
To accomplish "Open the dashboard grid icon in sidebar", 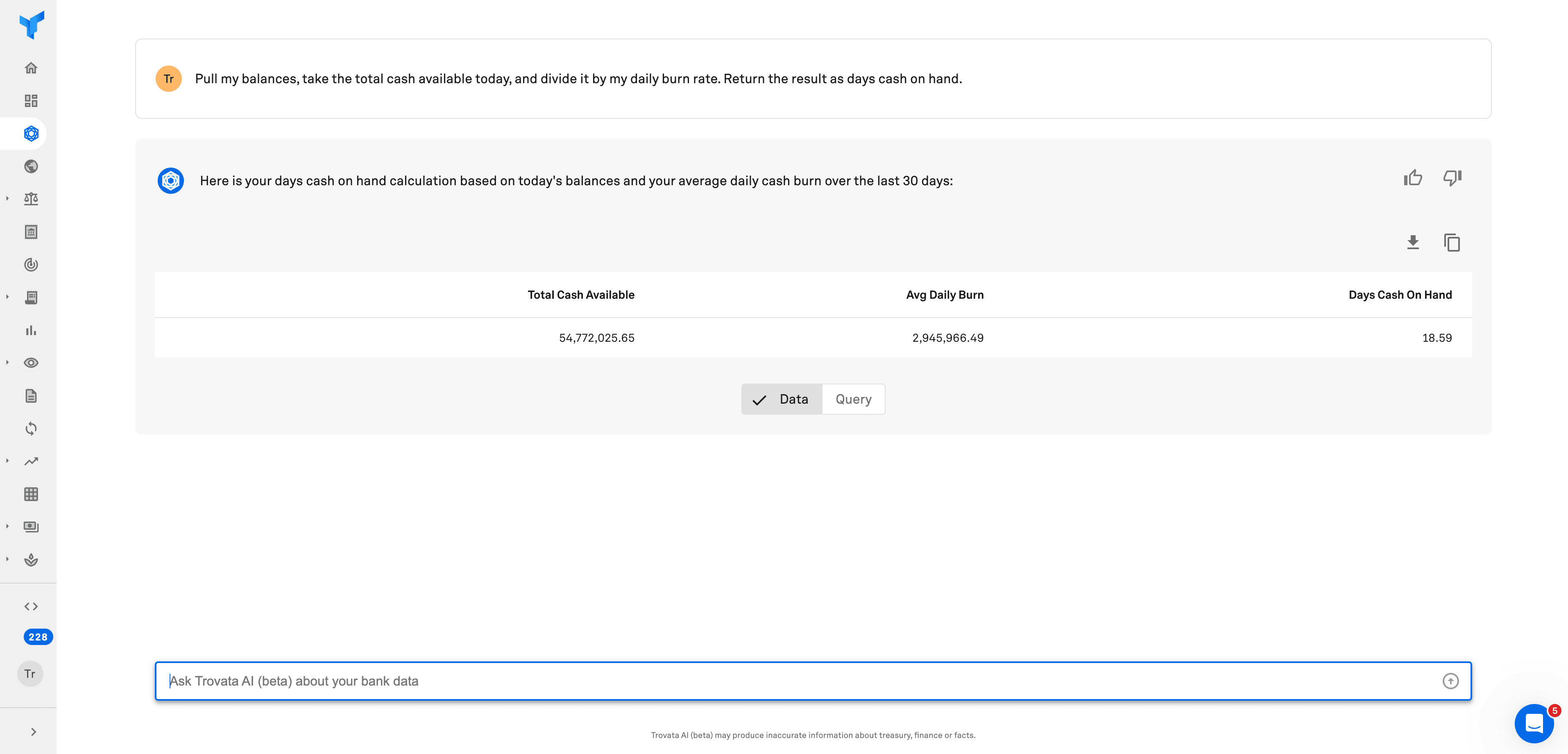I will tap(31, 100).
